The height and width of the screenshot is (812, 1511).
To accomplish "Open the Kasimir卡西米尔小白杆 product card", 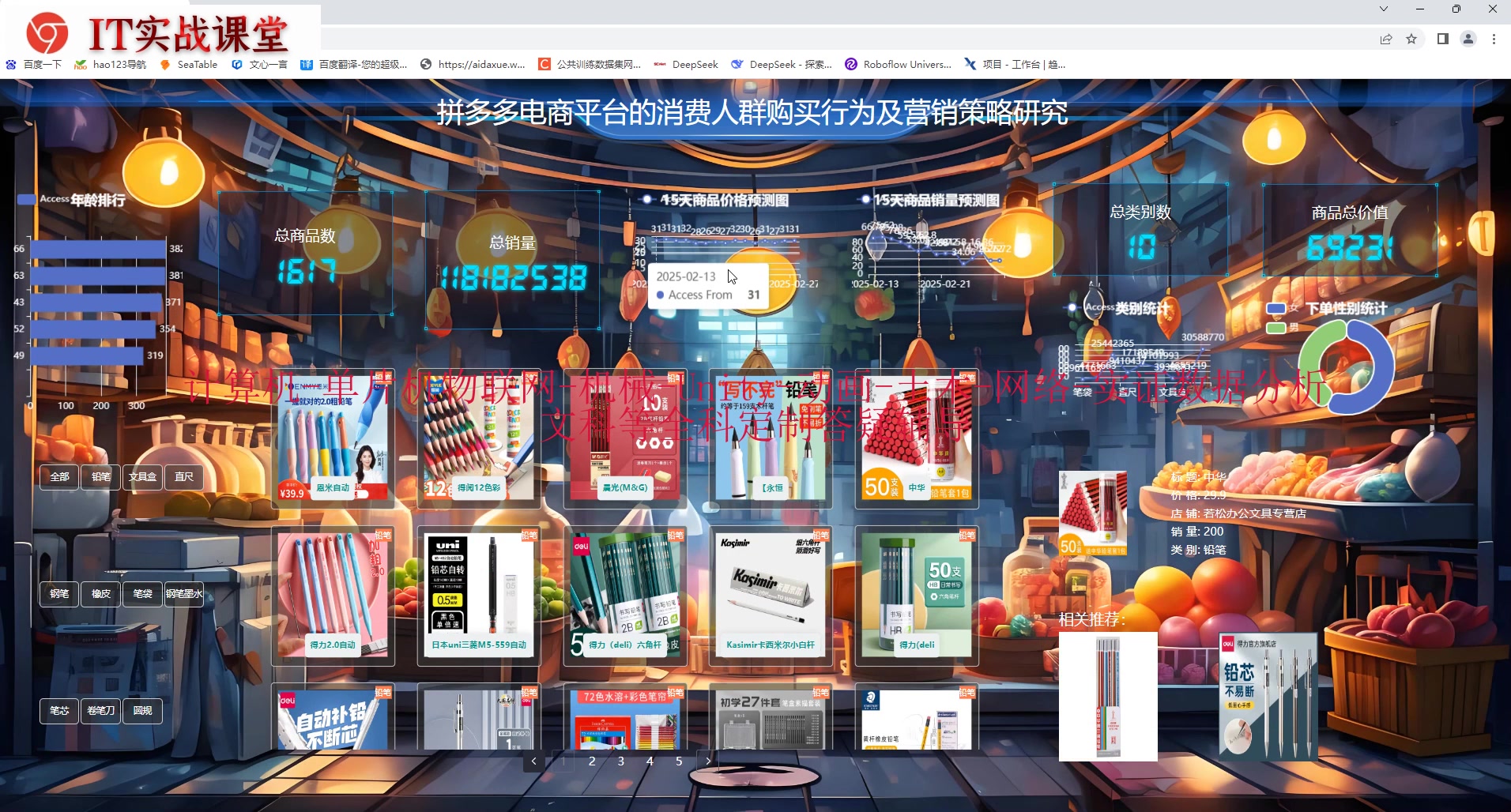I will [x=771, y=595].
